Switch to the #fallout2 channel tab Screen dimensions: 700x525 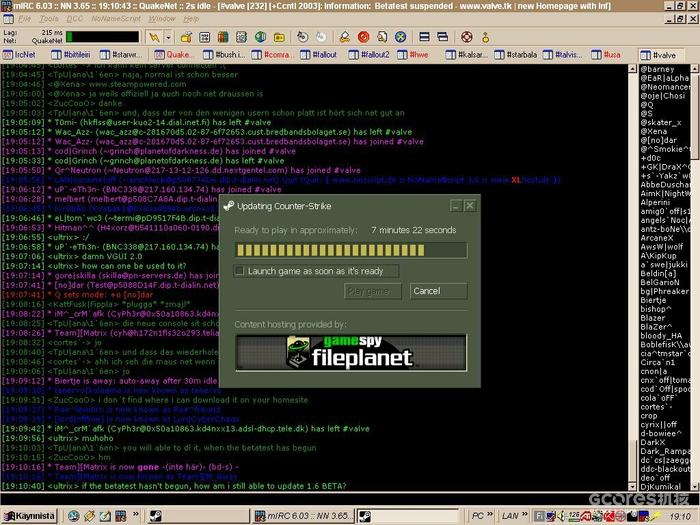tap(369, 55)
